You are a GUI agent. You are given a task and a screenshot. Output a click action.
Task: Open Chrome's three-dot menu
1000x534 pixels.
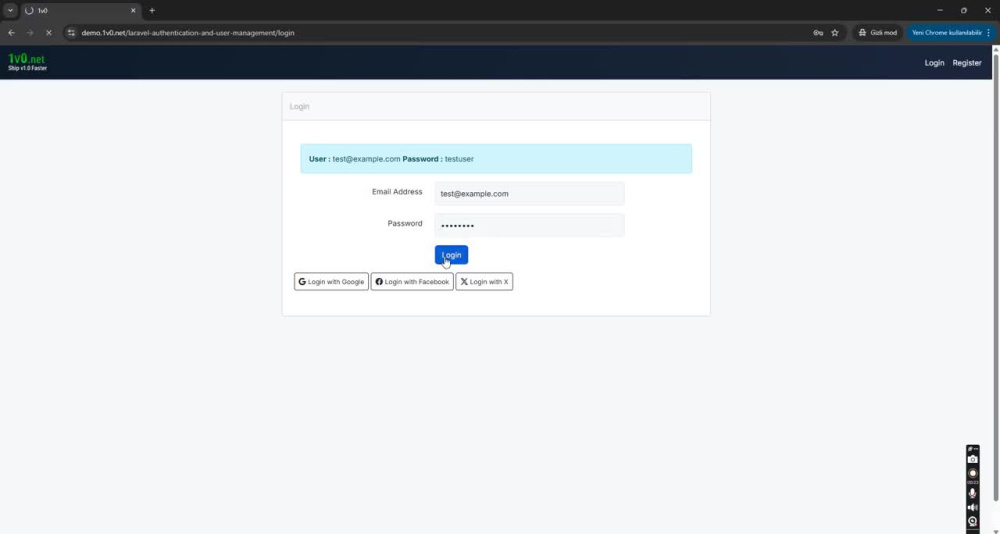(989, 33)
